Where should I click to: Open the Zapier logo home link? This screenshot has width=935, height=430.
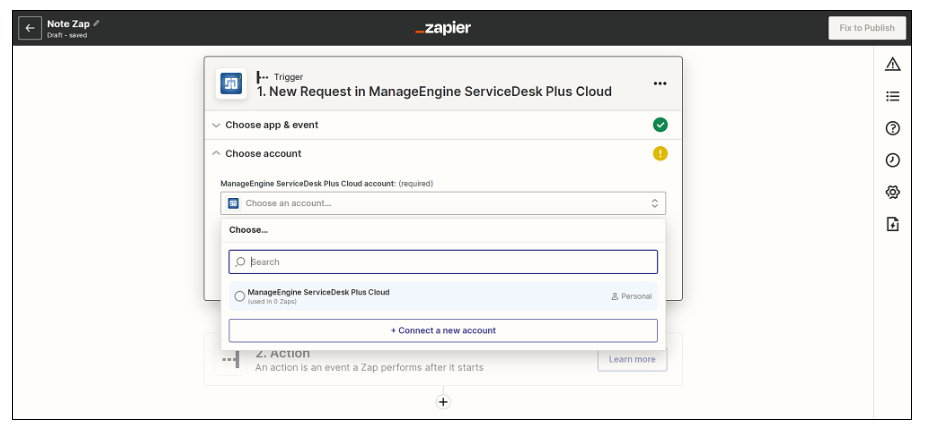(x=443, y=28)
